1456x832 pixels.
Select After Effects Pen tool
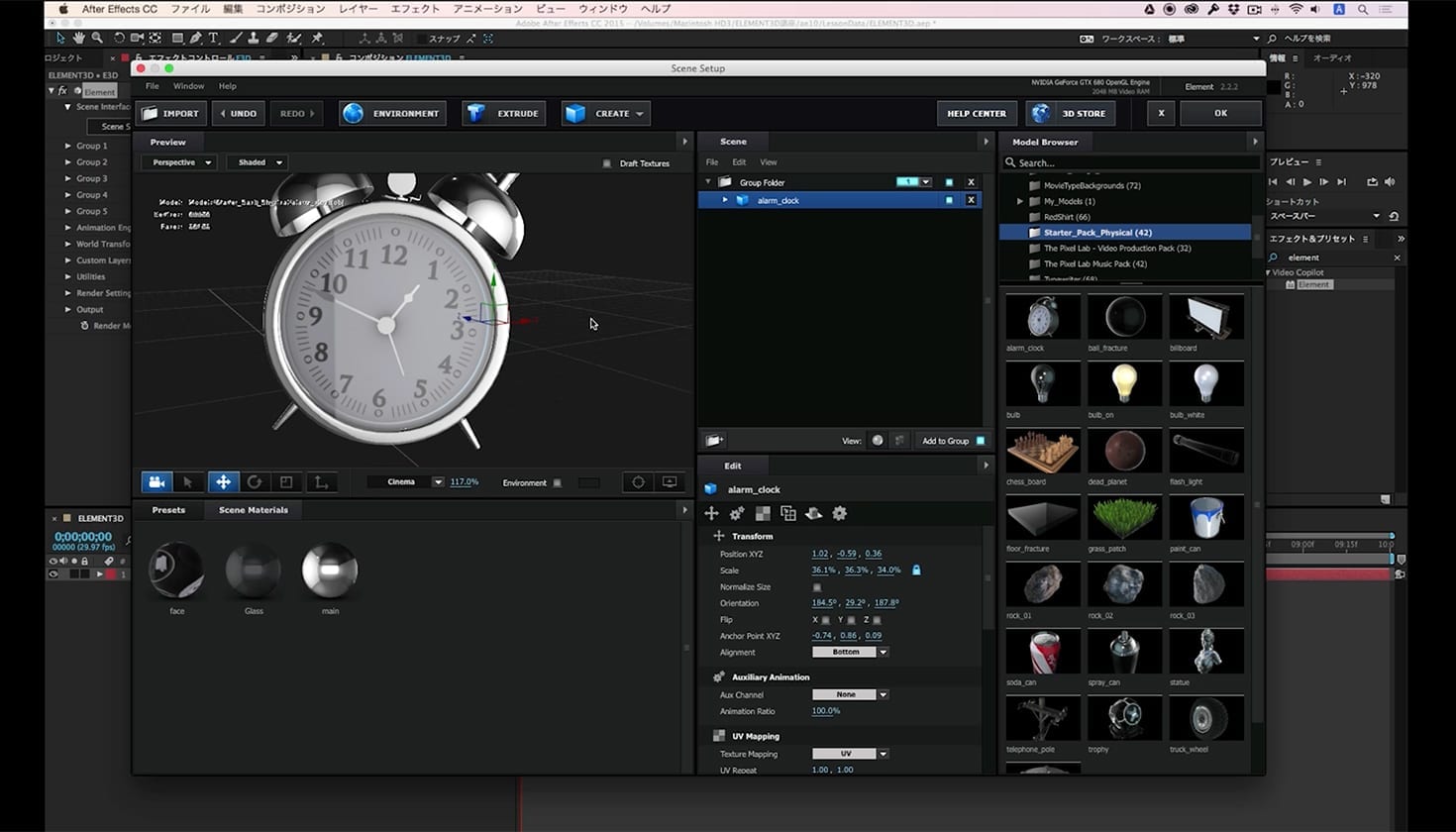(195, 38)
